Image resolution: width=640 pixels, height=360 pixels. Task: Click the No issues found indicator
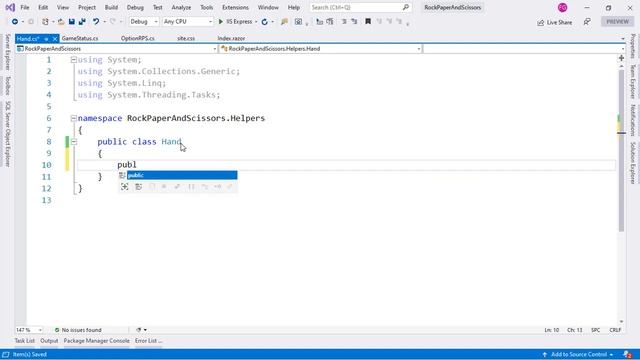pos(78,330)
